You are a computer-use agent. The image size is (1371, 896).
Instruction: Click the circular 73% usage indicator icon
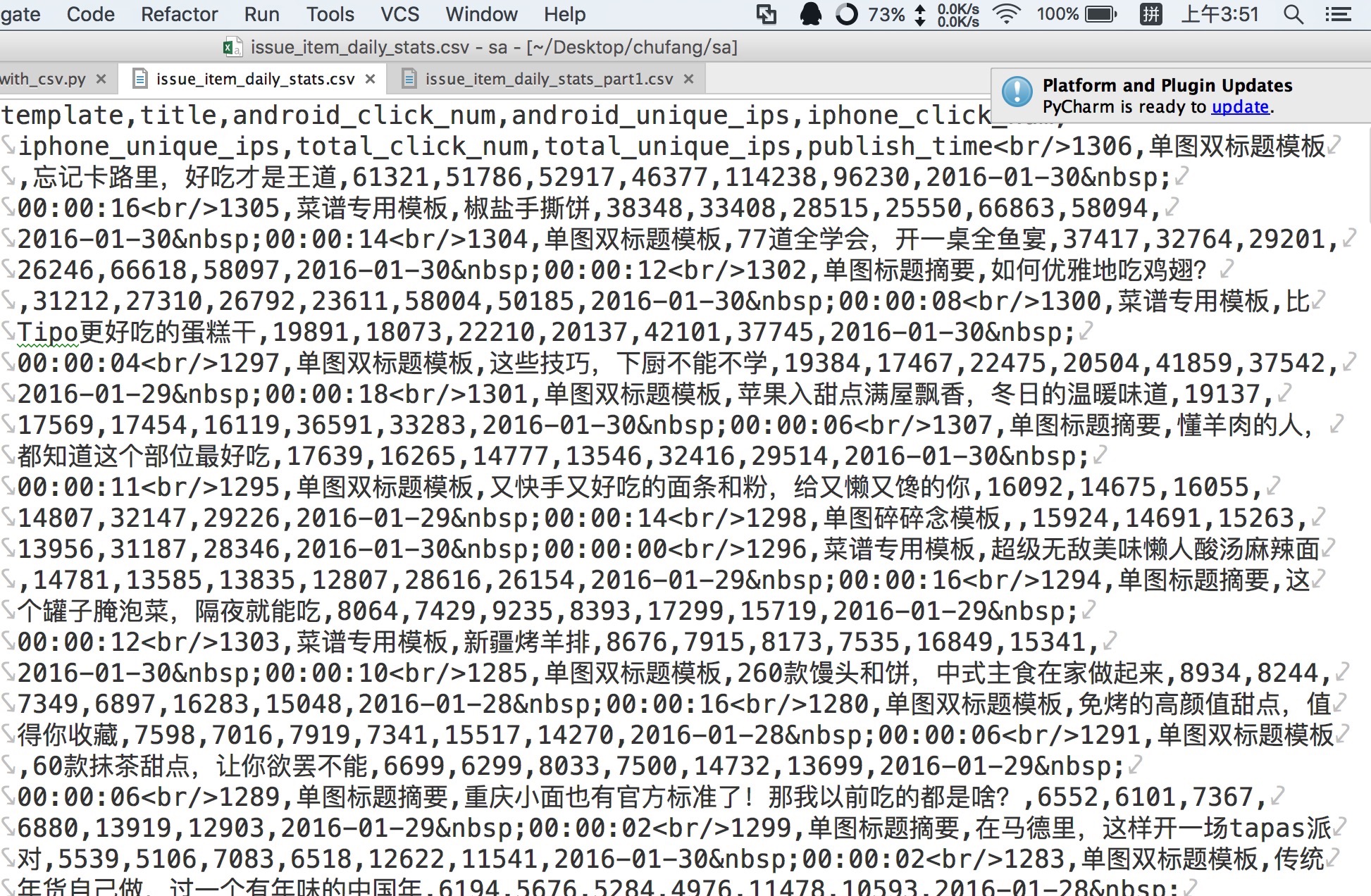(847, 14)
